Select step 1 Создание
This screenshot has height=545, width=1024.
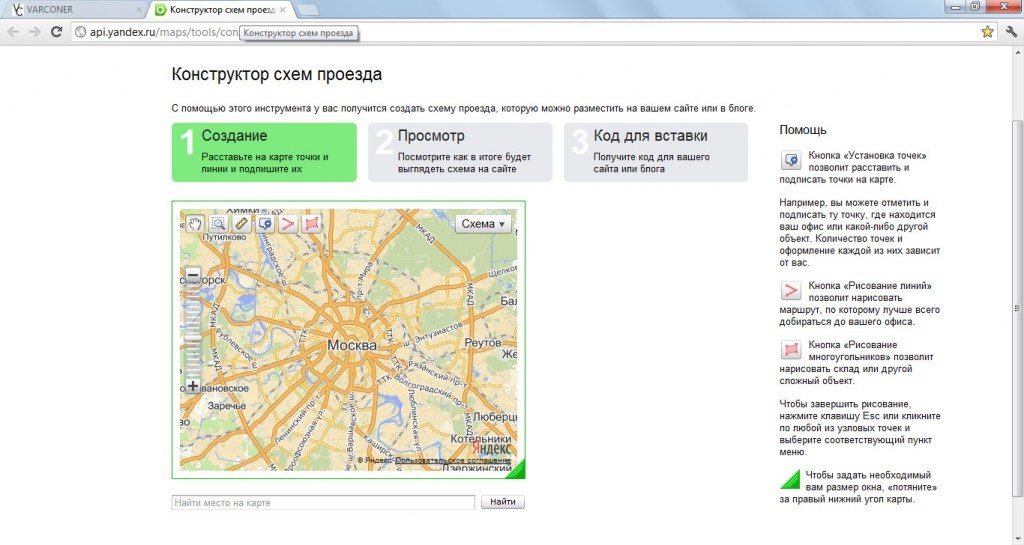pos(264,152)
